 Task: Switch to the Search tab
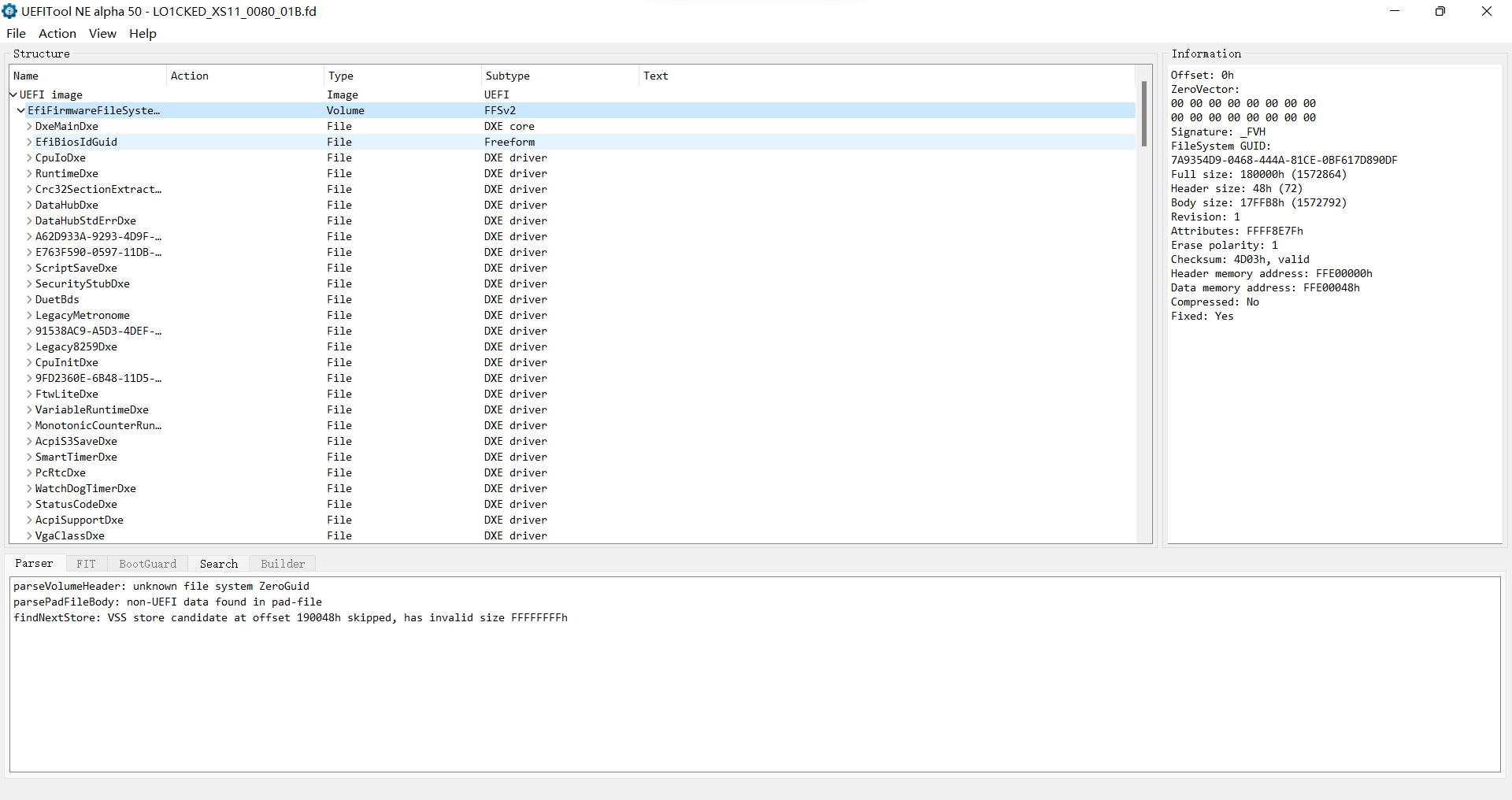(218, 564)
